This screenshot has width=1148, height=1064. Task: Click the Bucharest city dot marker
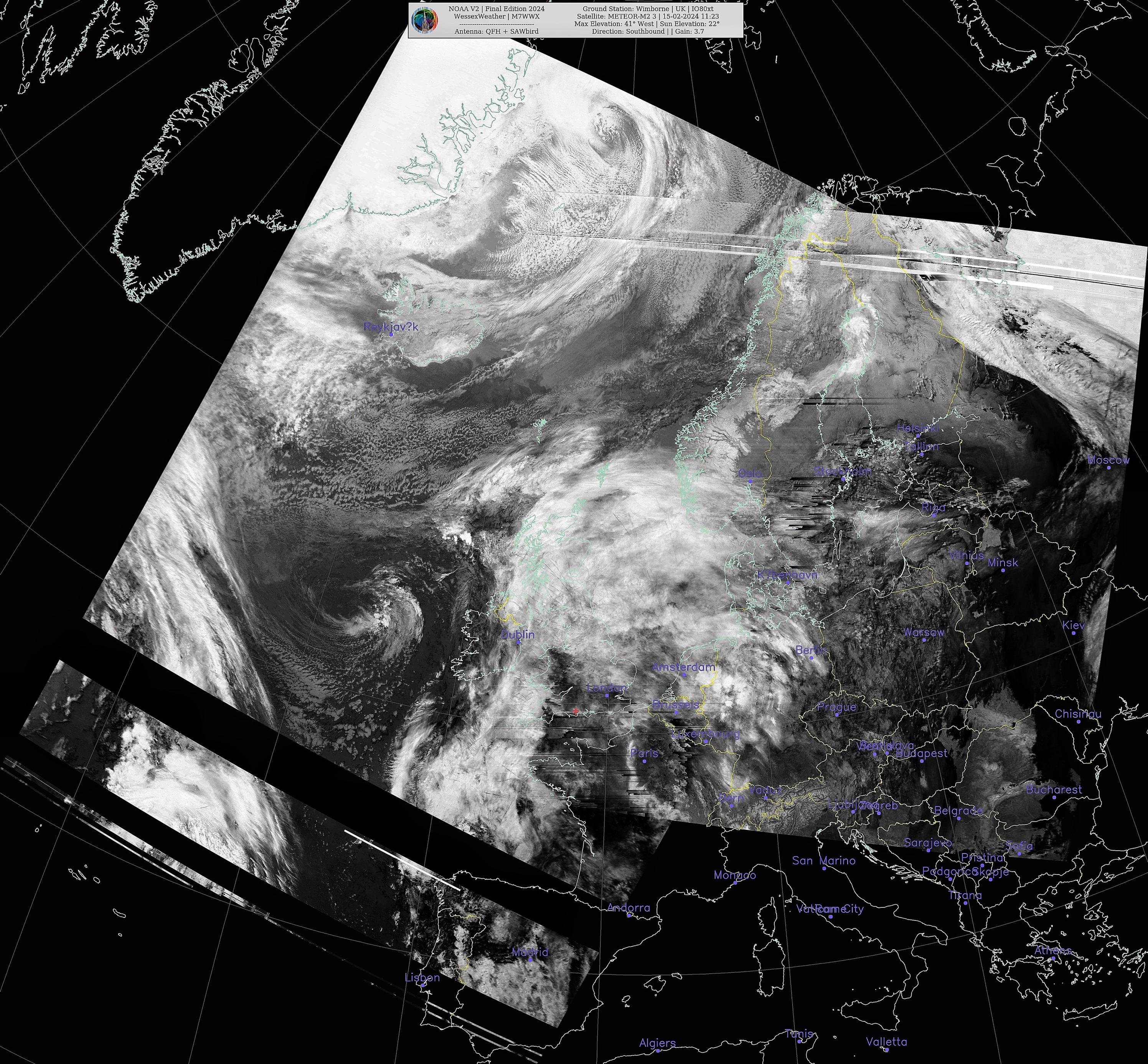coord(1054,798)
